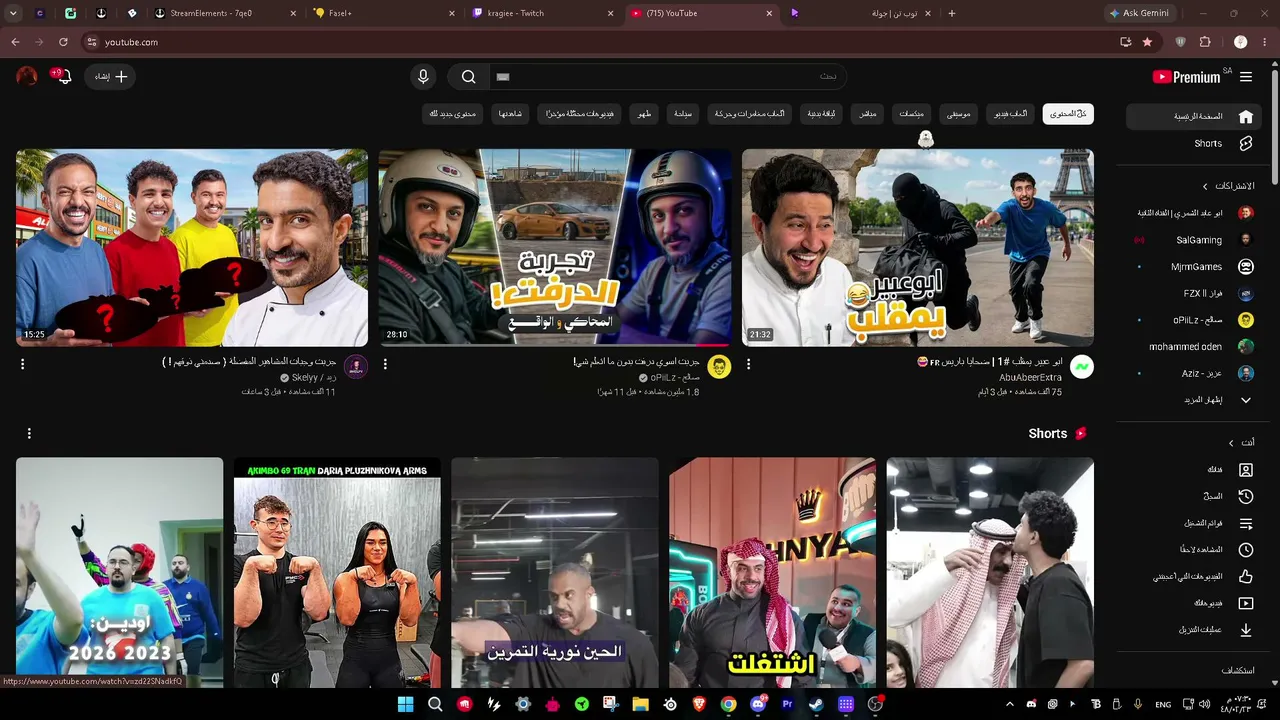Screen dimensions: 1280x720
Task: Click the browser address bar showing youtube.com
Action: 600,42
